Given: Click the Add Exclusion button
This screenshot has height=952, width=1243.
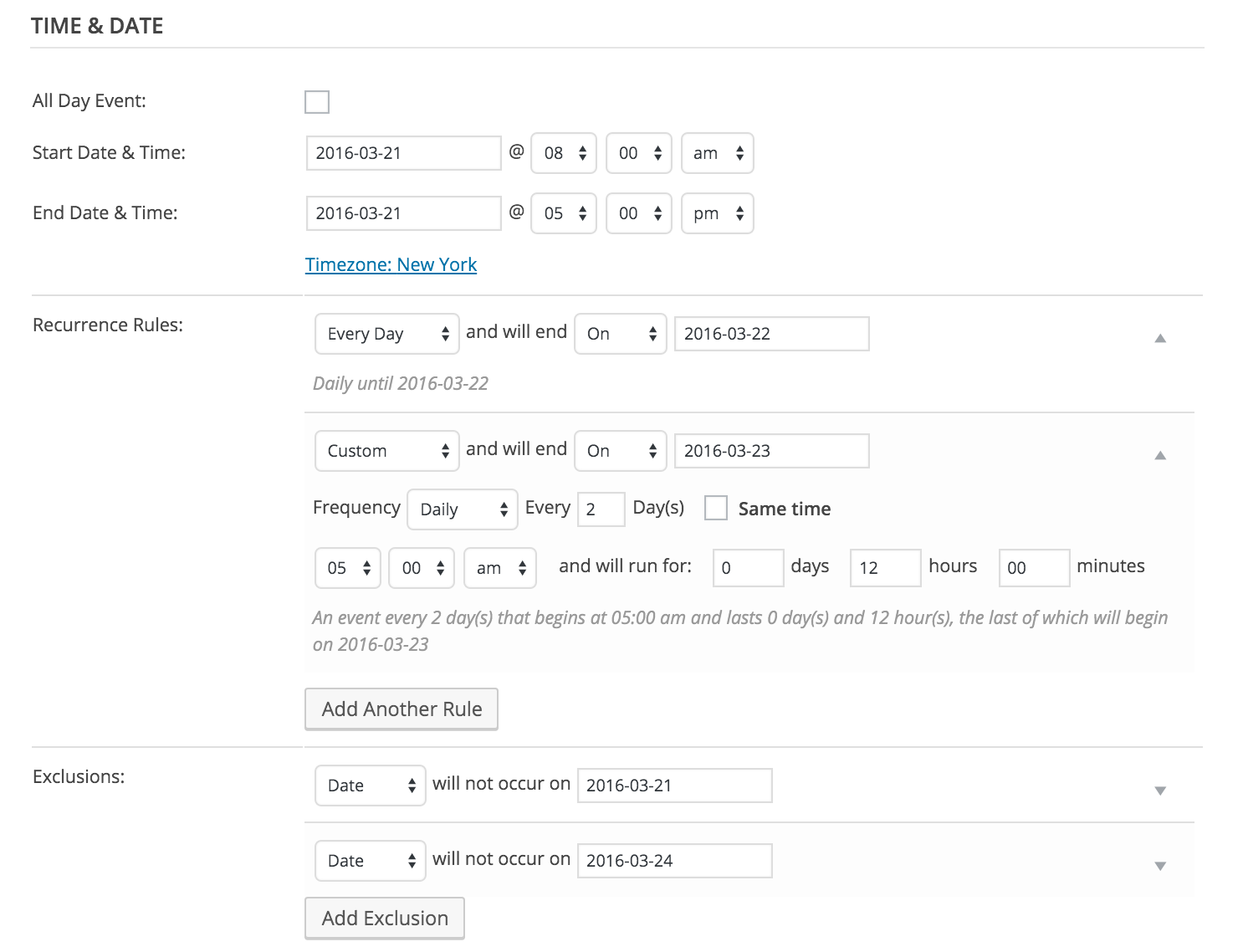Looking at the screenshot, I should (x=384, y=918).
